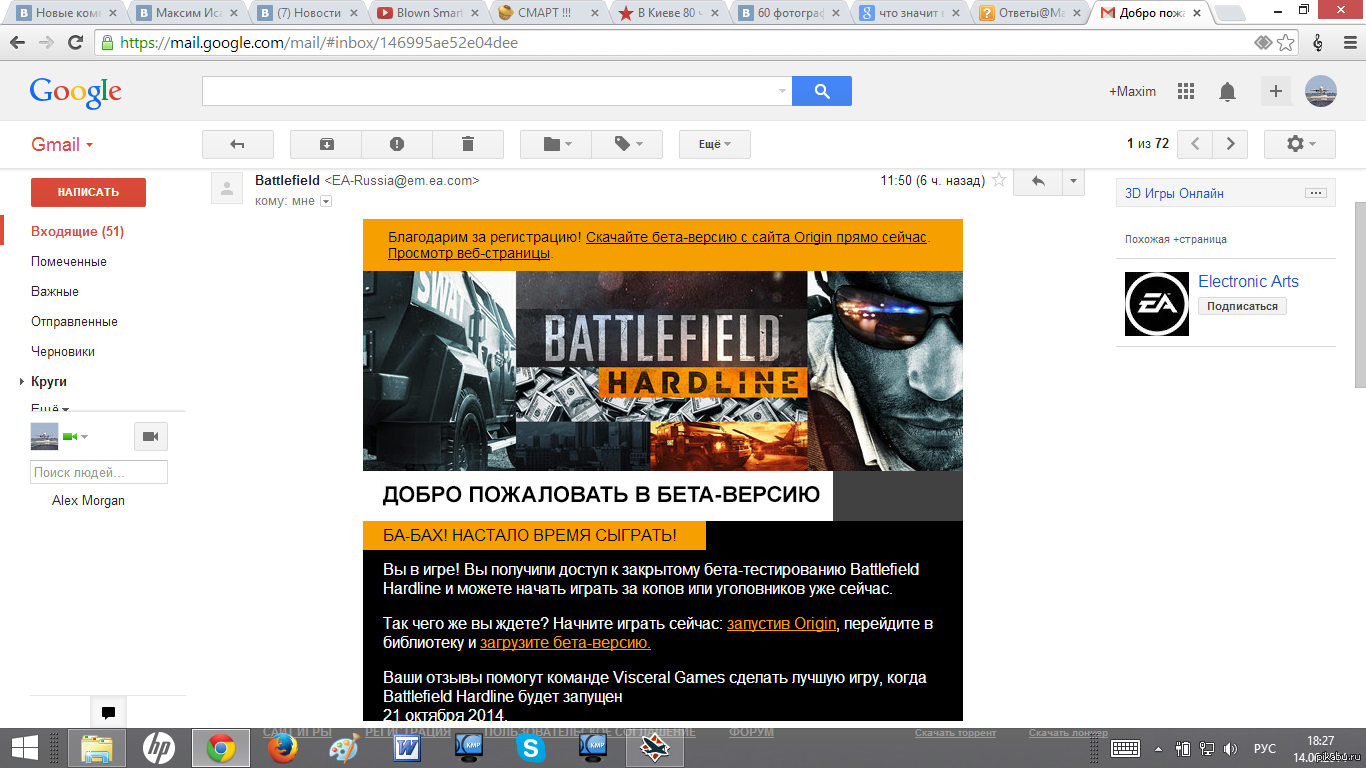Switch to the YouTube Blown Smart tab
Screen dimensions: 1366x768
[x=428, y=13]
